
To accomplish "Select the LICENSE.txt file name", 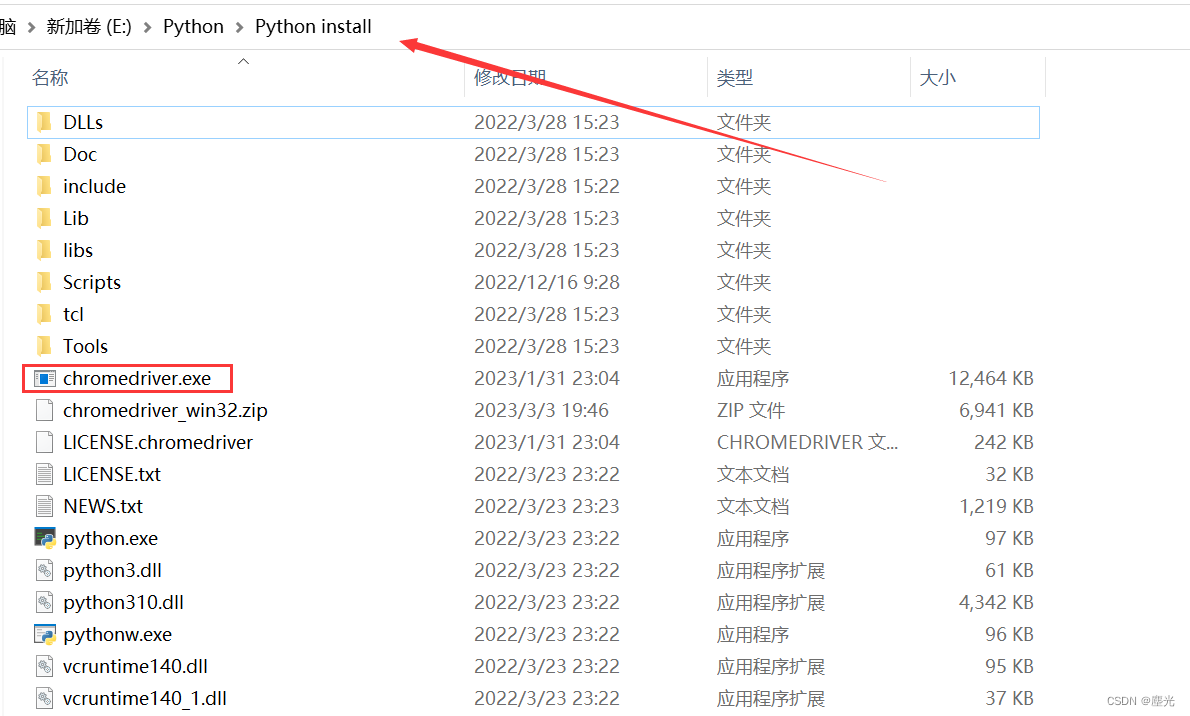I will (x=112, y=474).
